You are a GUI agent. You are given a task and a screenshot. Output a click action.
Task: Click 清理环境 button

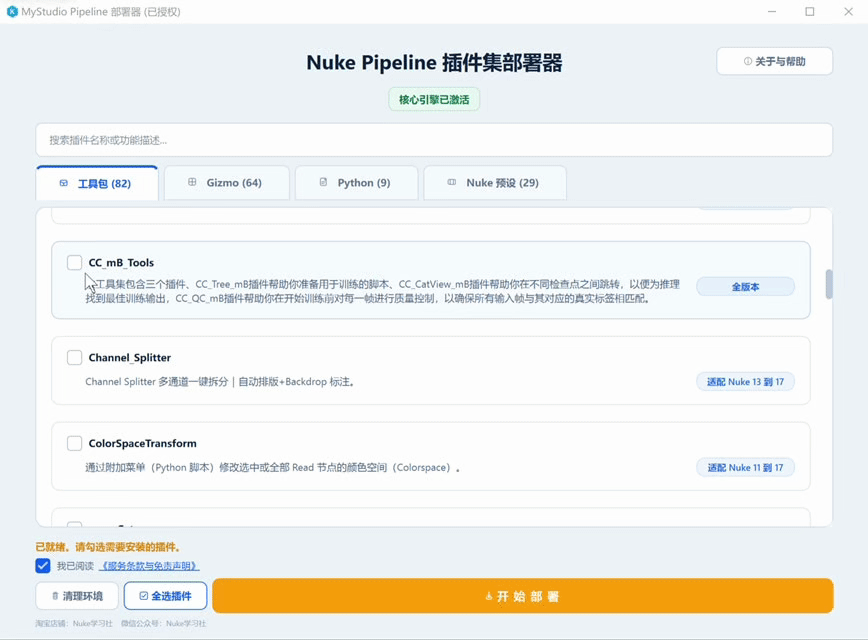(77, 596)
